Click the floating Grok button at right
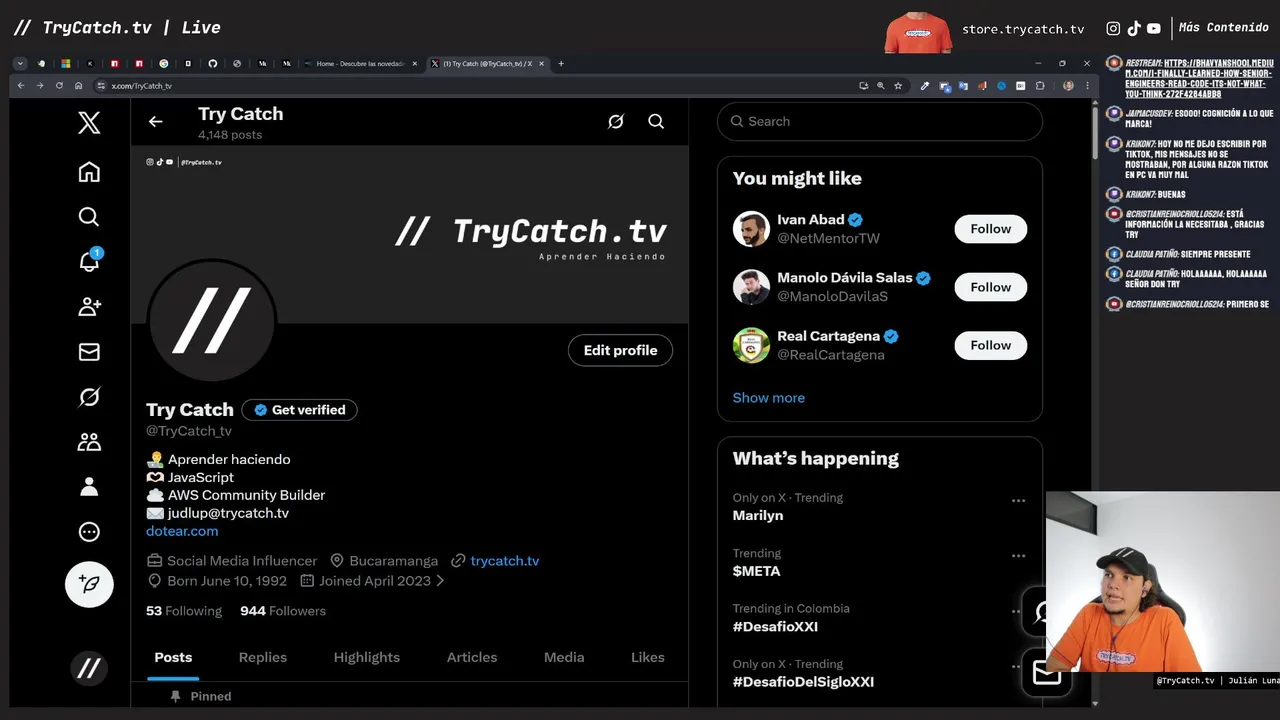The image size is (1280, 720). pos(1036,612)
